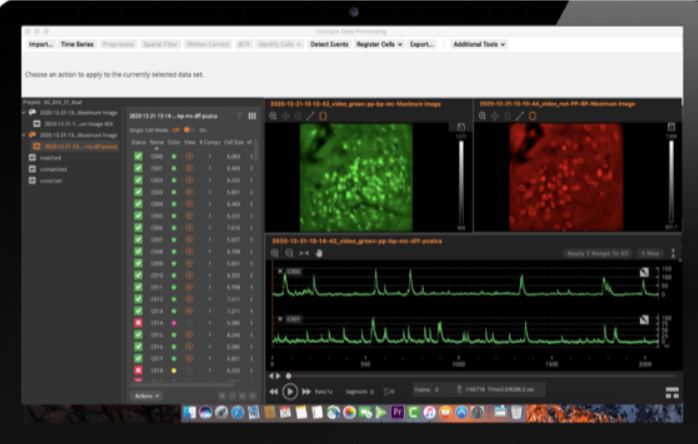This screenshot has height=444, width=698.
Task: Select the Time Series tab
Action: pos(77,44)
